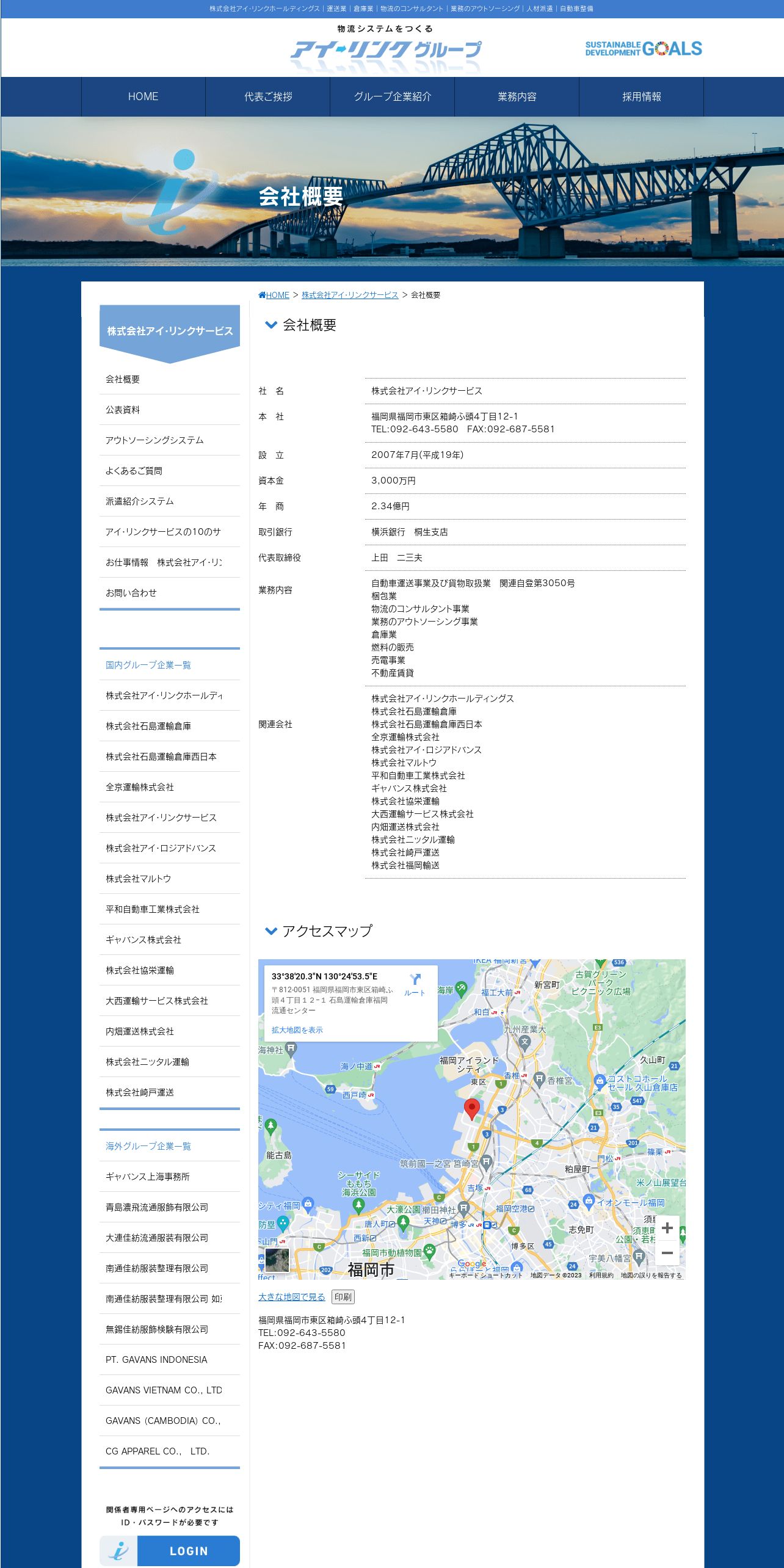Click the 印刷 print button
This screenshot has height=1568, width=784.
tap(343, 1296)
